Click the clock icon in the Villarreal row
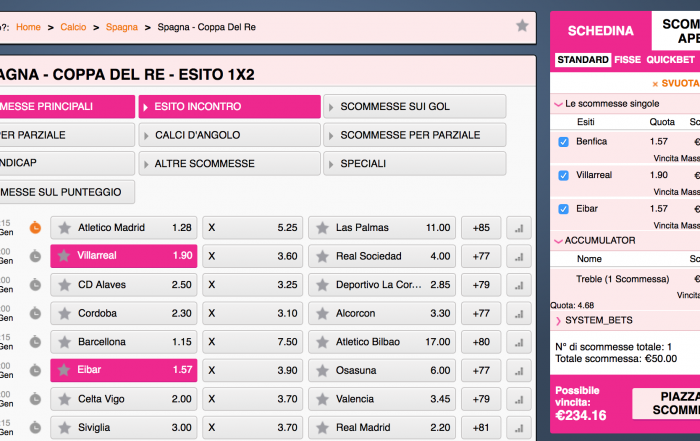Image resolution: width=700 pixels, height=441 pixels. tap(35, 256)
